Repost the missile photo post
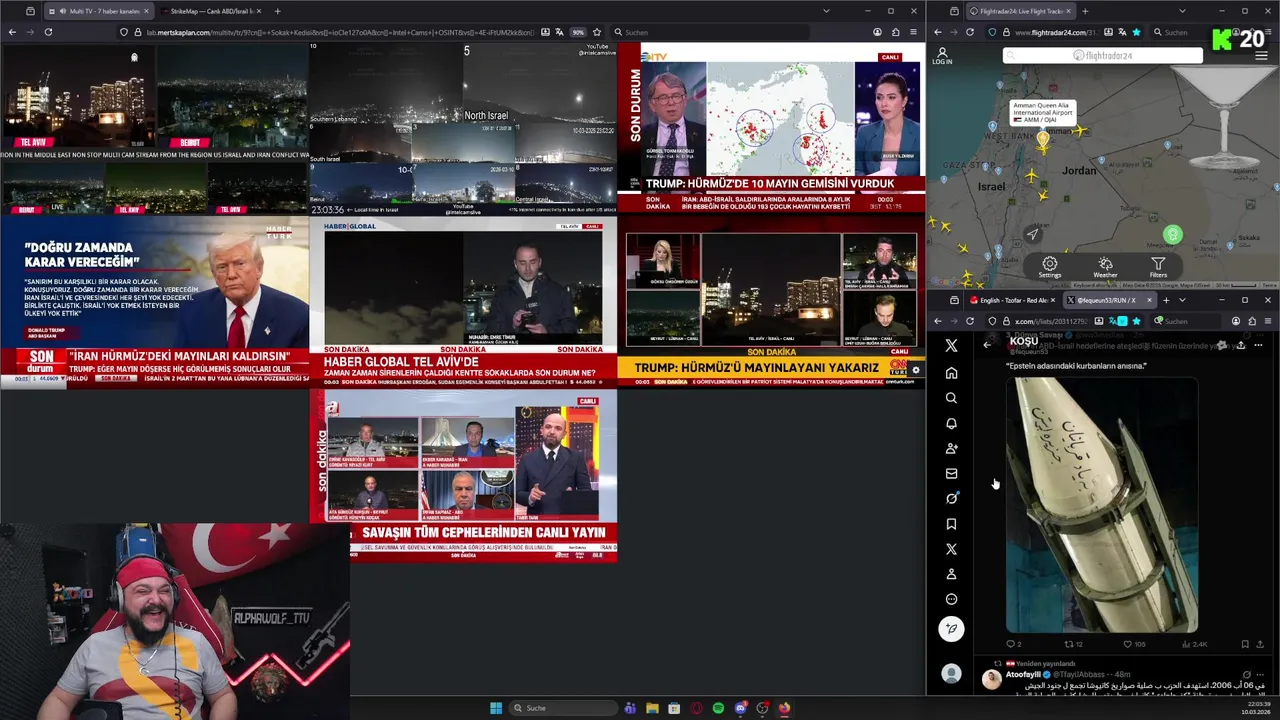1280x720 pixels. coord(1072,644)
